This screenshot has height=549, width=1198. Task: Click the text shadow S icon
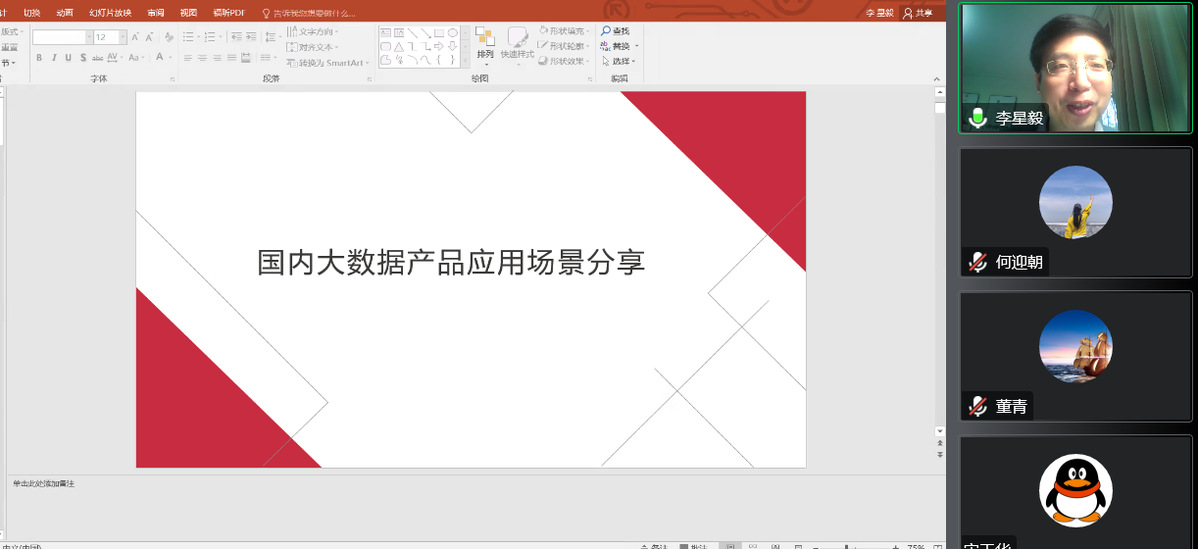(83, 58)
